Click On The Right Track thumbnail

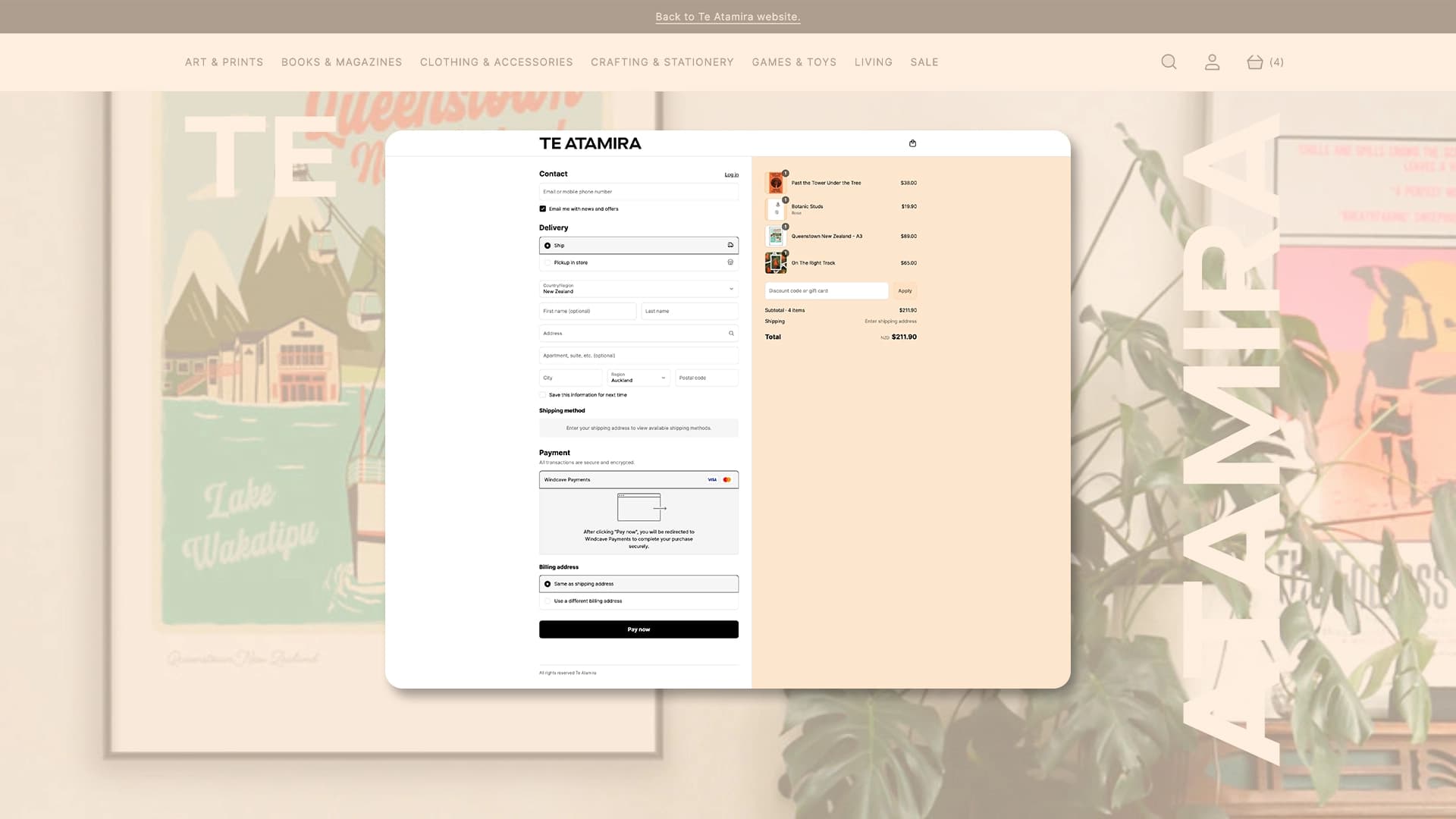point(776,262)
